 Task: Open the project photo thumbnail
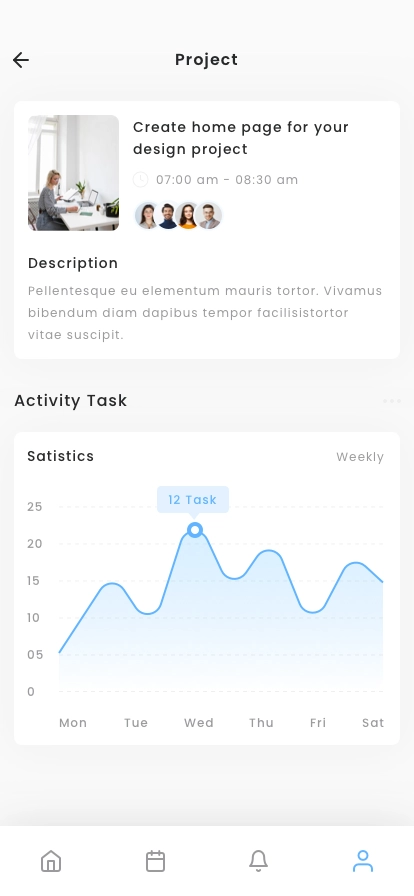[x=73, y=173]
